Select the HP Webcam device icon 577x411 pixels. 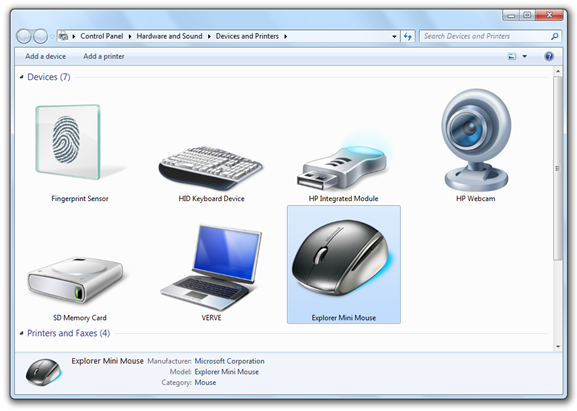pyautogui.click(x=476, y=139)
